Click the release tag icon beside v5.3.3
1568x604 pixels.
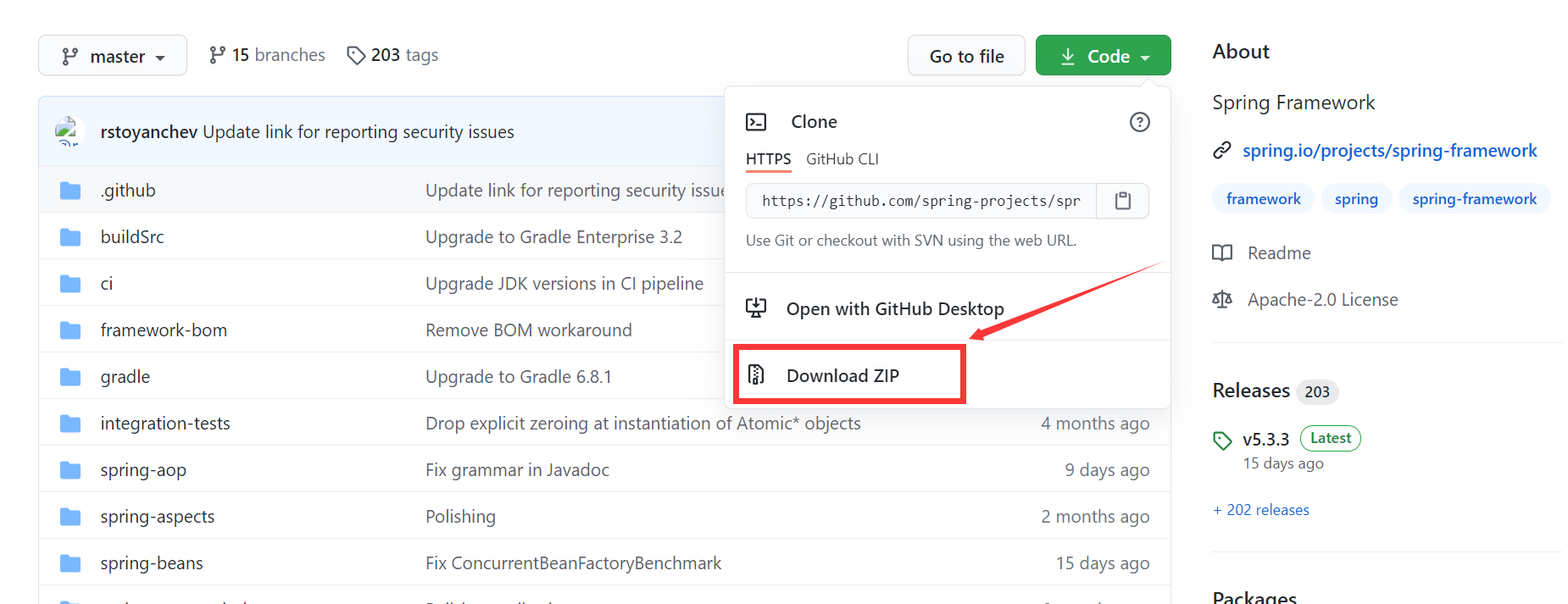(x=1222, y=441)
